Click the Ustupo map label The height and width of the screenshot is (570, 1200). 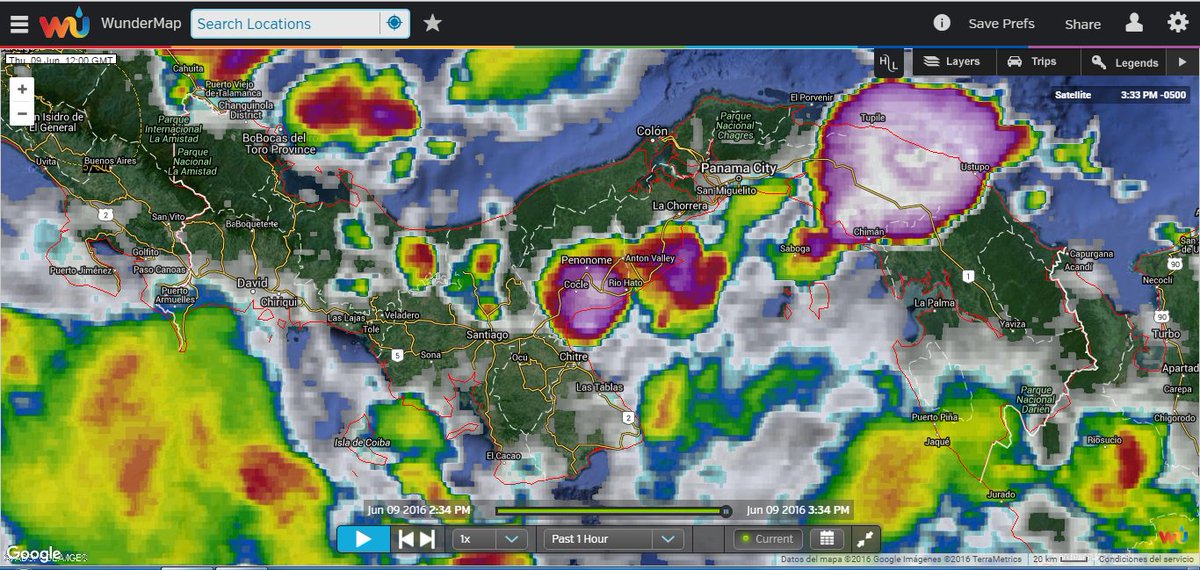[x=973, y=166]
